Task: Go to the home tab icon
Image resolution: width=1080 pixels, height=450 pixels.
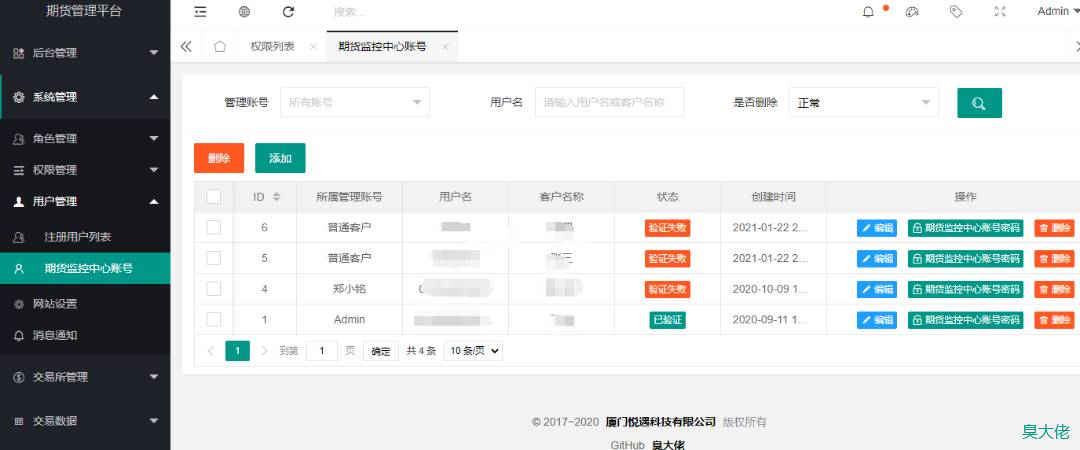Action: click(x=220, y=47)
